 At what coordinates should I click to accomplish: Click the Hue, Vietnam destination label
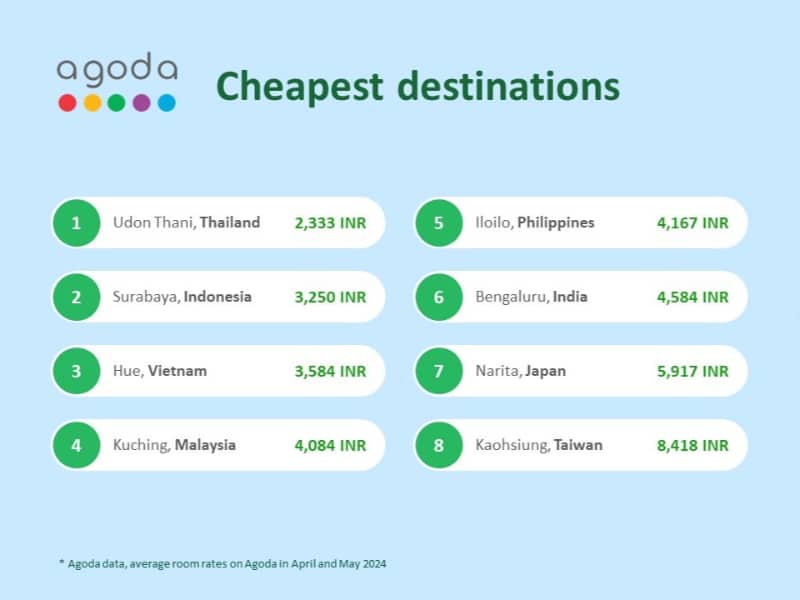pyautogui.click(x=160, y=371)
